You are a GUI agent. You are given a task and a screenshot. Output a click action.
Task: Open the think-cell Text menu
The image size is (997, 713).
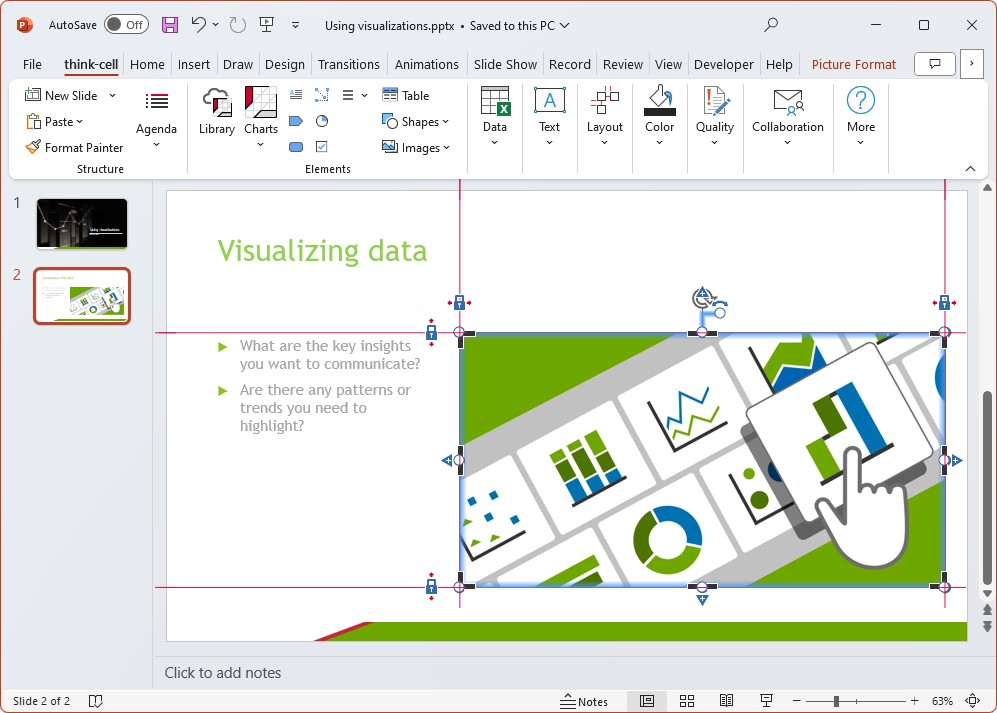pyautogui.click(x=549, y=116)
